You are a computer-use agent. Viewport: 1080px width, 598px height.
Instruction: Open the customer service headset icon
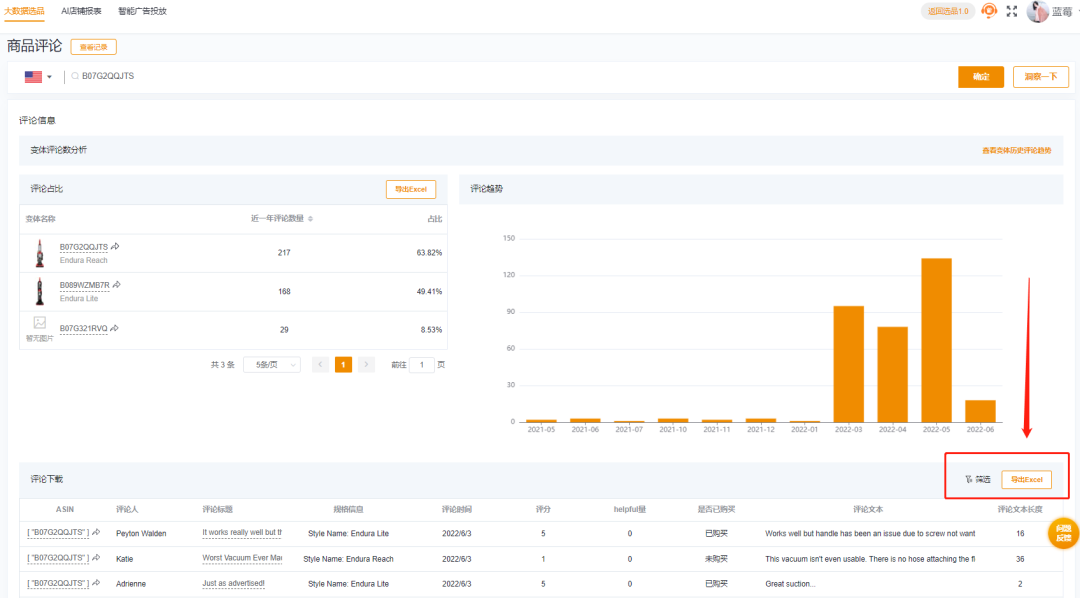pyautogui.click(x=989, y=11)
